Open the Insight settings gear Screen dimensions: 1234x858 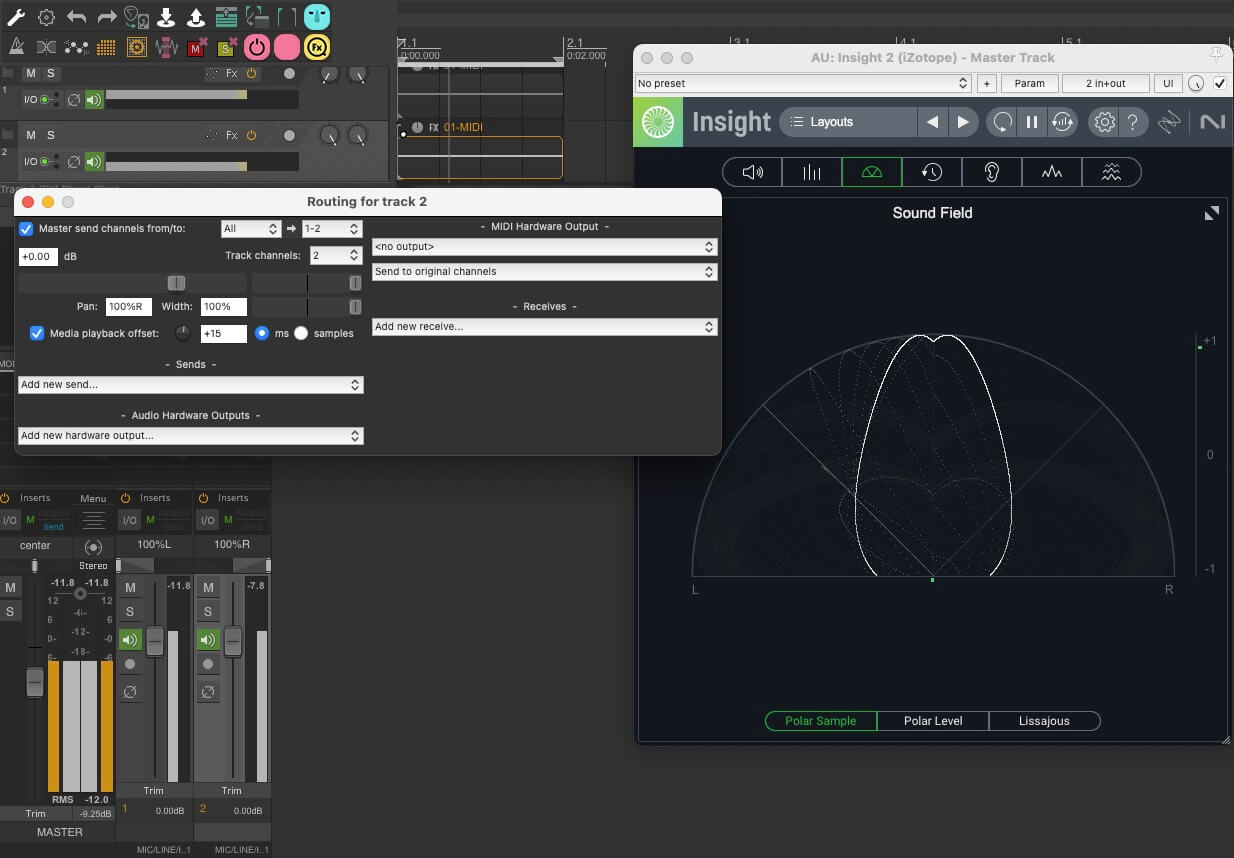click(1104, 122)
